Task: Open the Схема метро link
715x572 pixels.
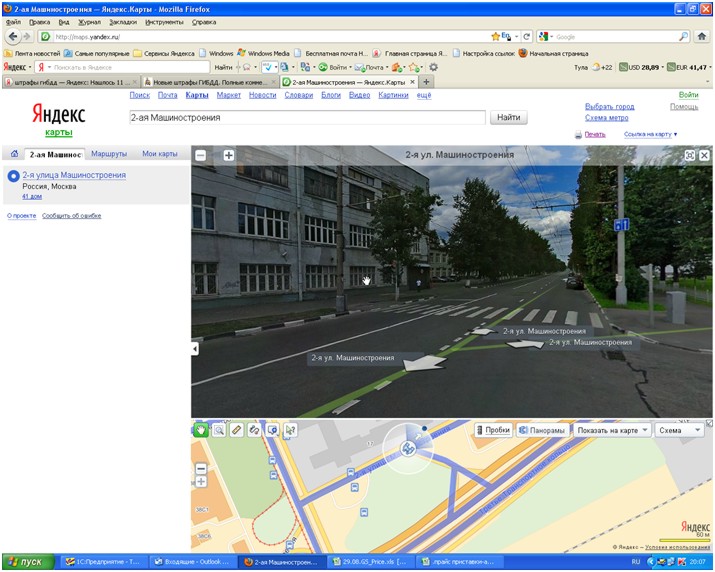Action: pyautogui.click(x=606, y=118)
